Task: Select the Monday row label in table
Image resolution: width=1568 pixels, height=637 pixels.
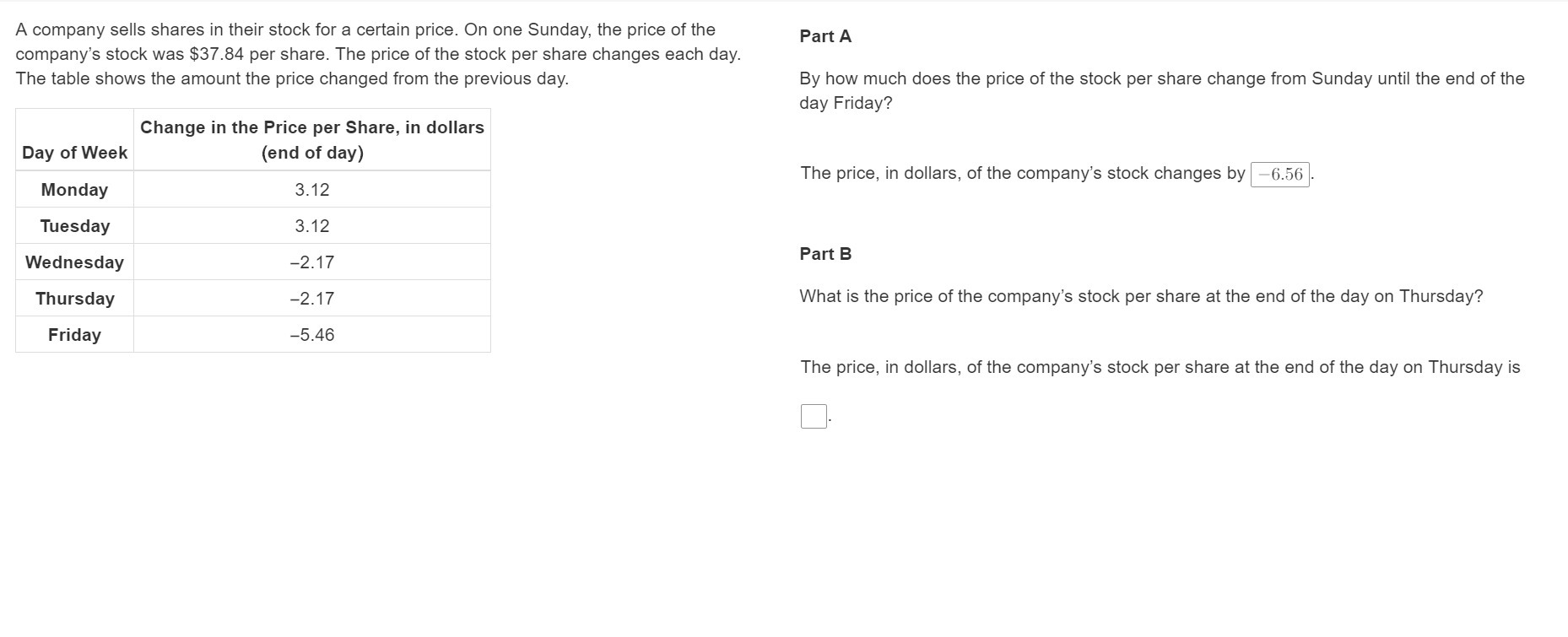Action: (x=74, y=190)
